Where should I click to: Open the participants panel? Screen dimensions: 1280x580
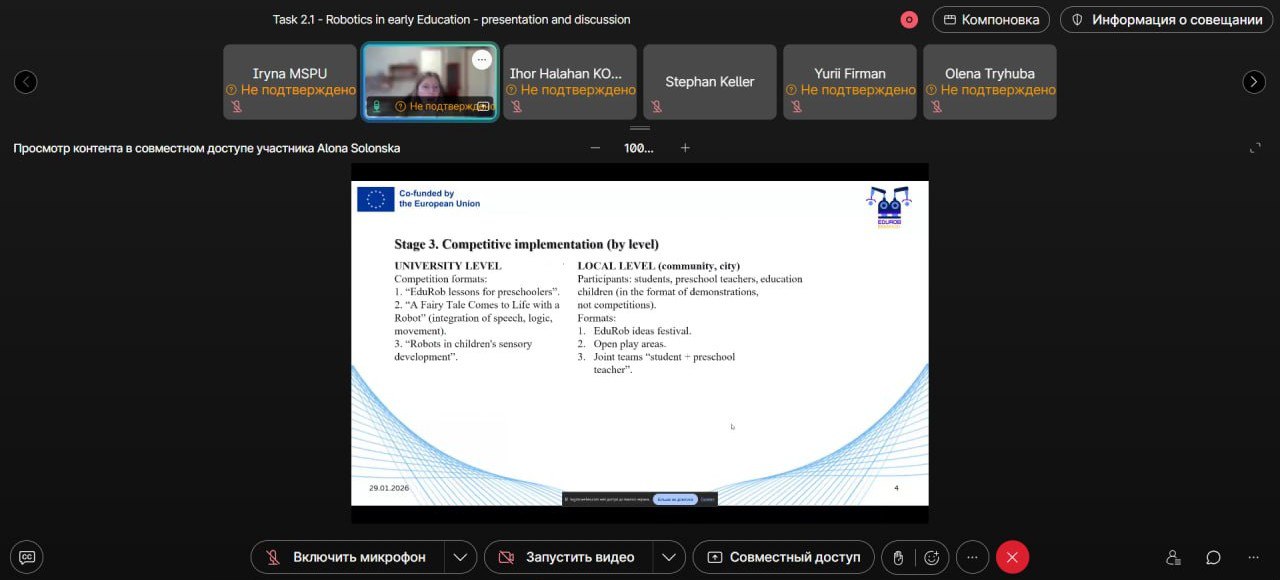point(1174,557)
